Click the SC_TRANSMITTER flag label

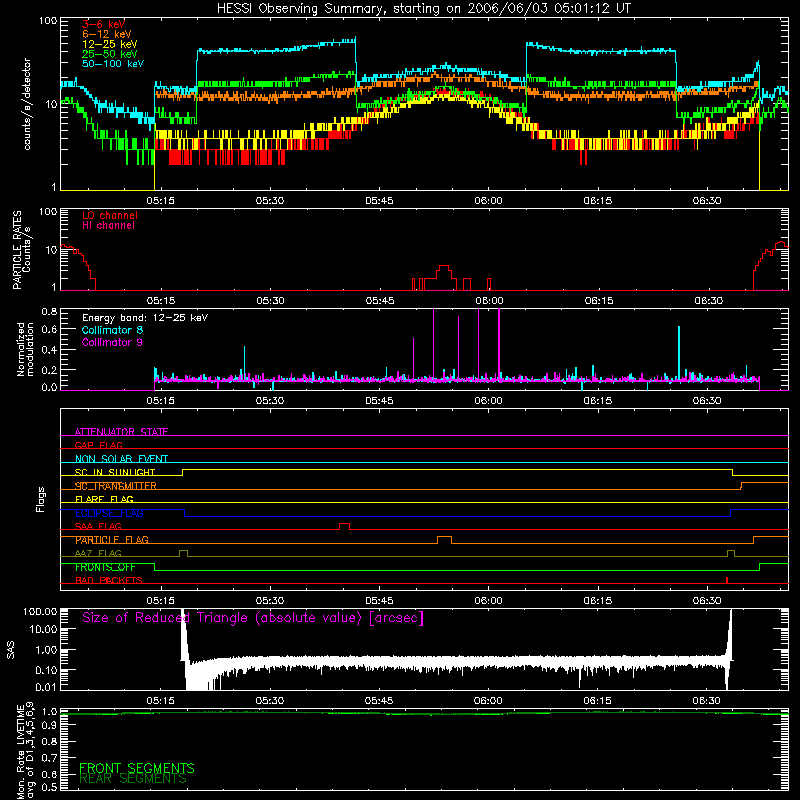pos(116,486)
